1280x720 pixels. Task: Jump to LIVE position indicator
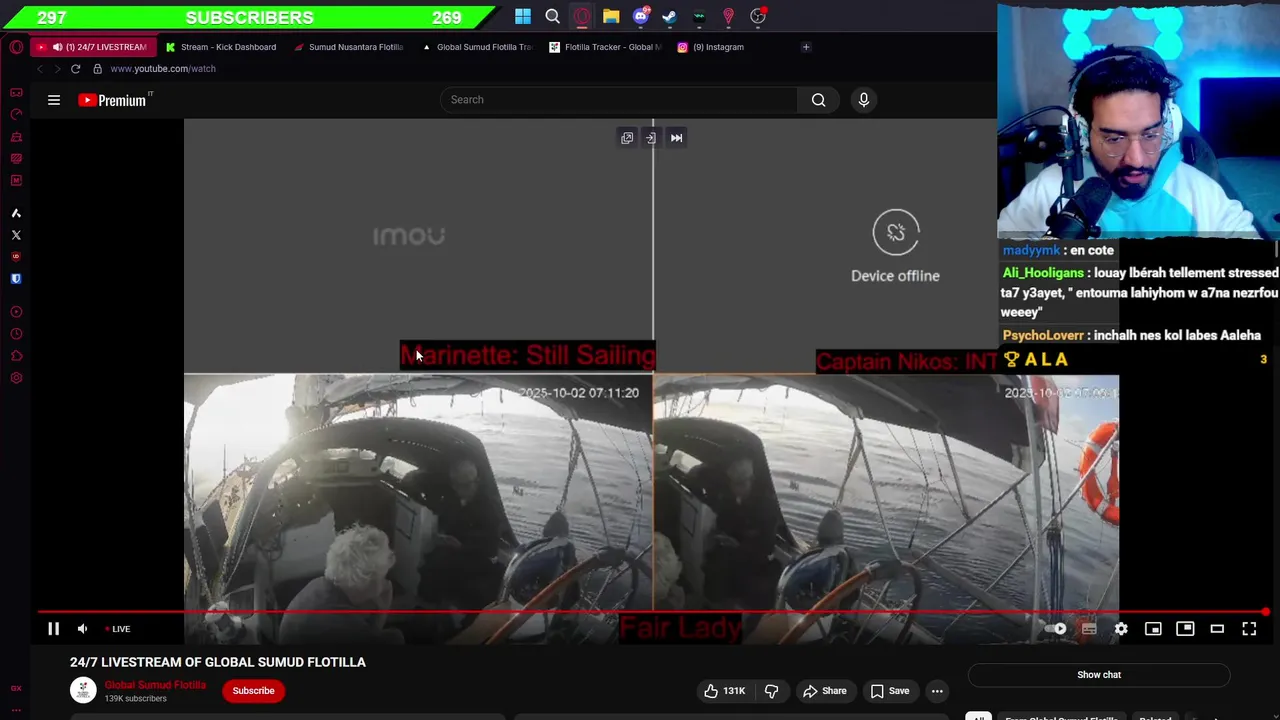[x=119, y=629]
